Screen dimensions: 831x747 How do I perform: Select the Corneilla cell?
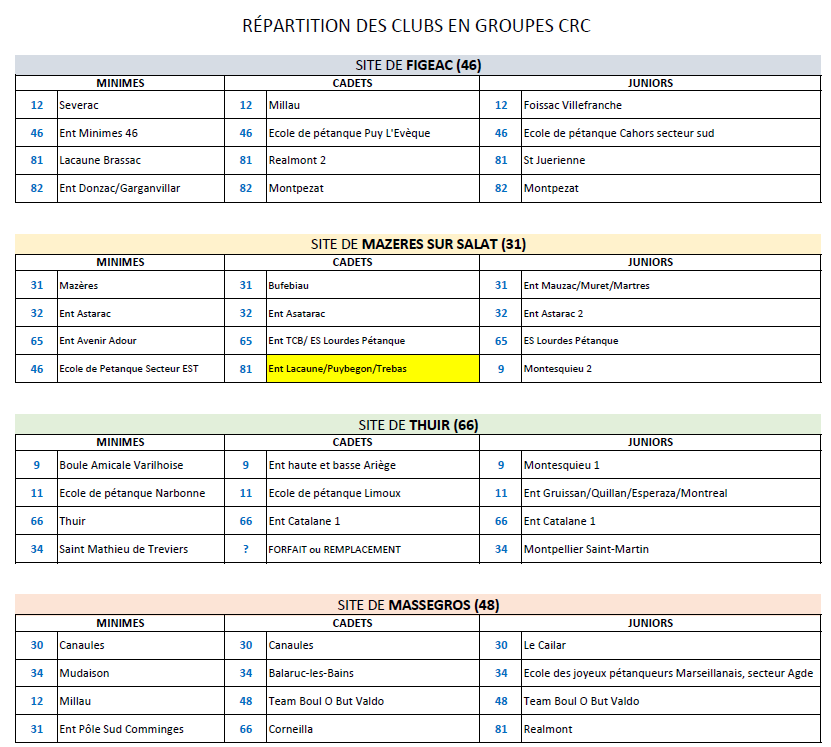(373, 729)
